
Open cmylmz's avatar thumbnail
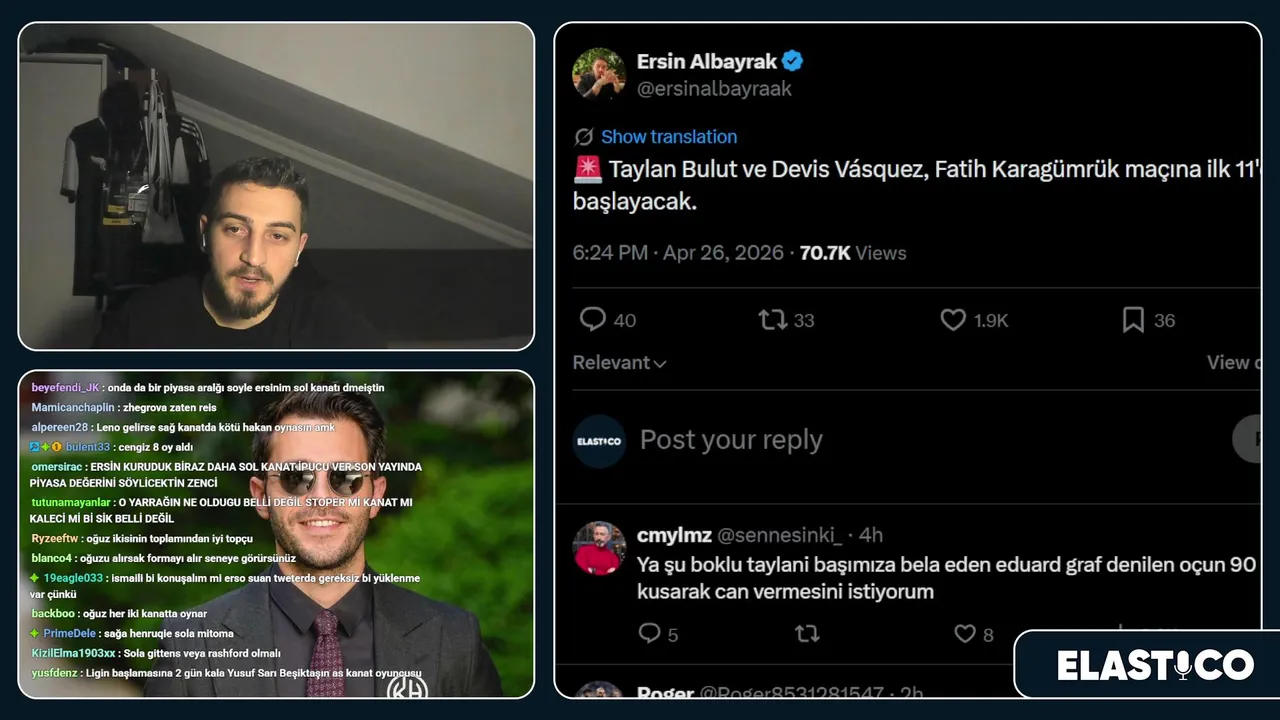599,548
